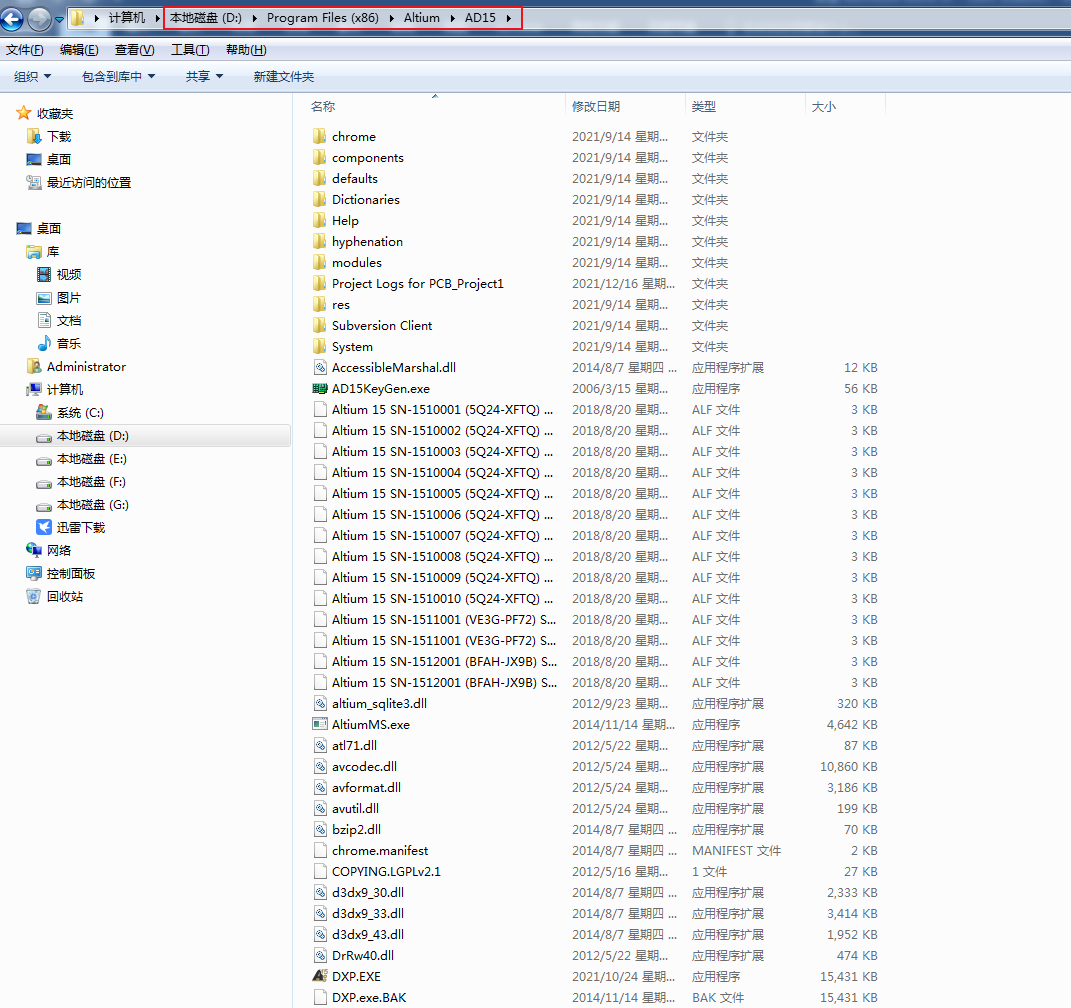Screen dimensions: 1071x1008
Task: Select the chrome folder icon
Action: coord(320,137)
